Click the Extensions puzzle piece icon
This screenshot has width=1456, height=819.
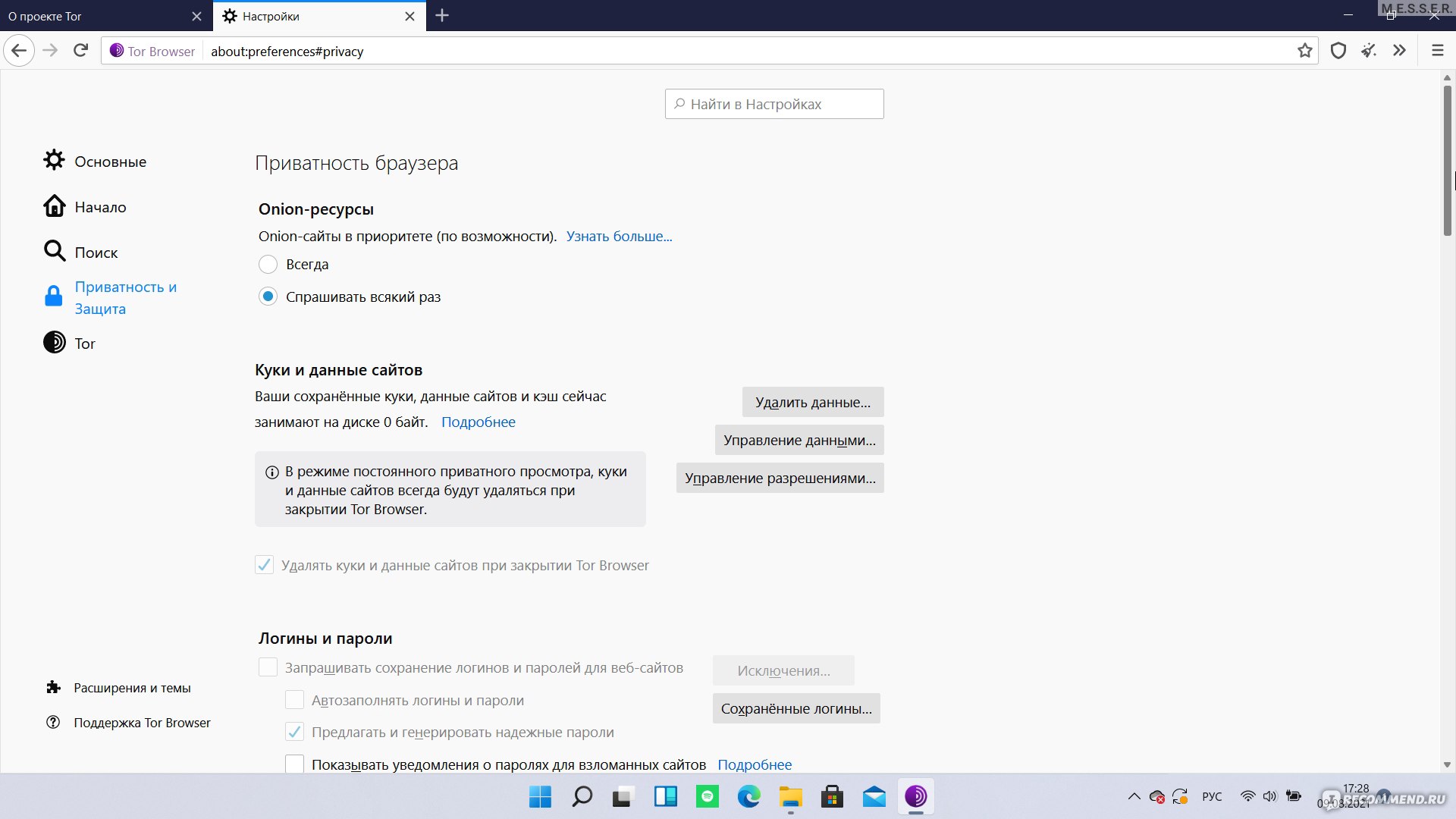53,686
